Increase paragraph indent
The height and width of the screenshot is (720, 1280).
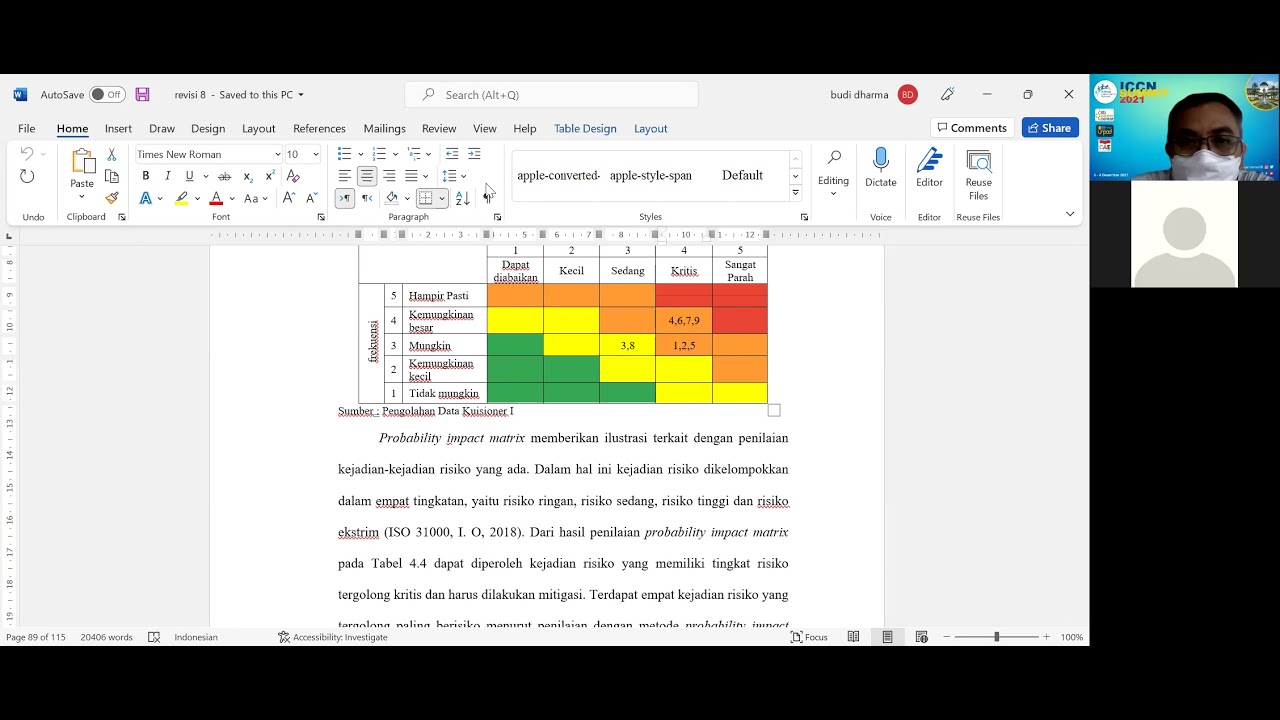click(474, 154)
